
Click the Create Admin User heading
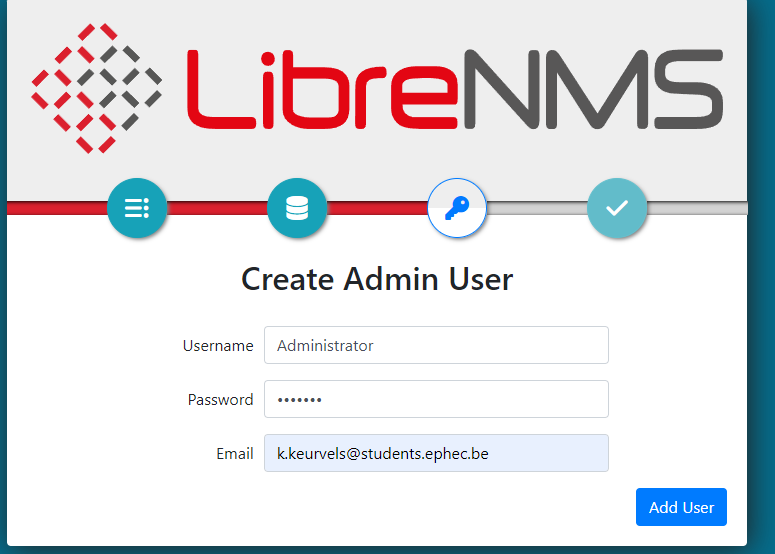[x=377, y=279]
